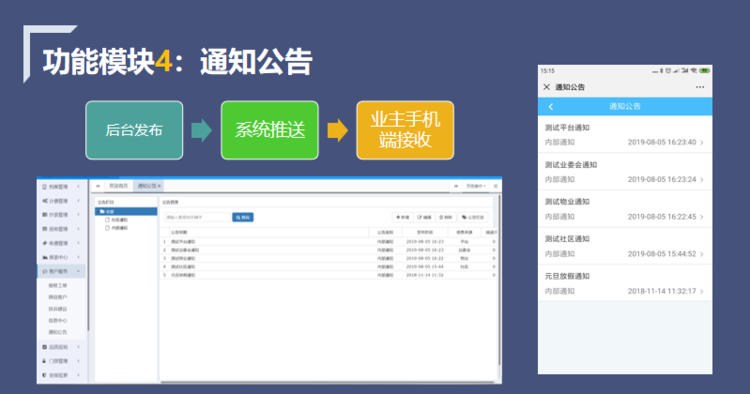The height and width of the screenshot is (394, 750).
Task: Click the 新增 add button
Action: click(402, 217)
